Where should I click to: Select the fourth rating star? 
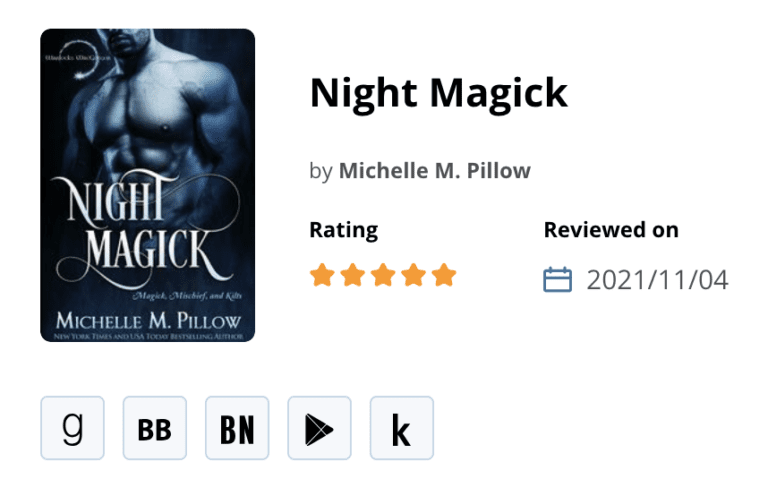tap(413, 275)
